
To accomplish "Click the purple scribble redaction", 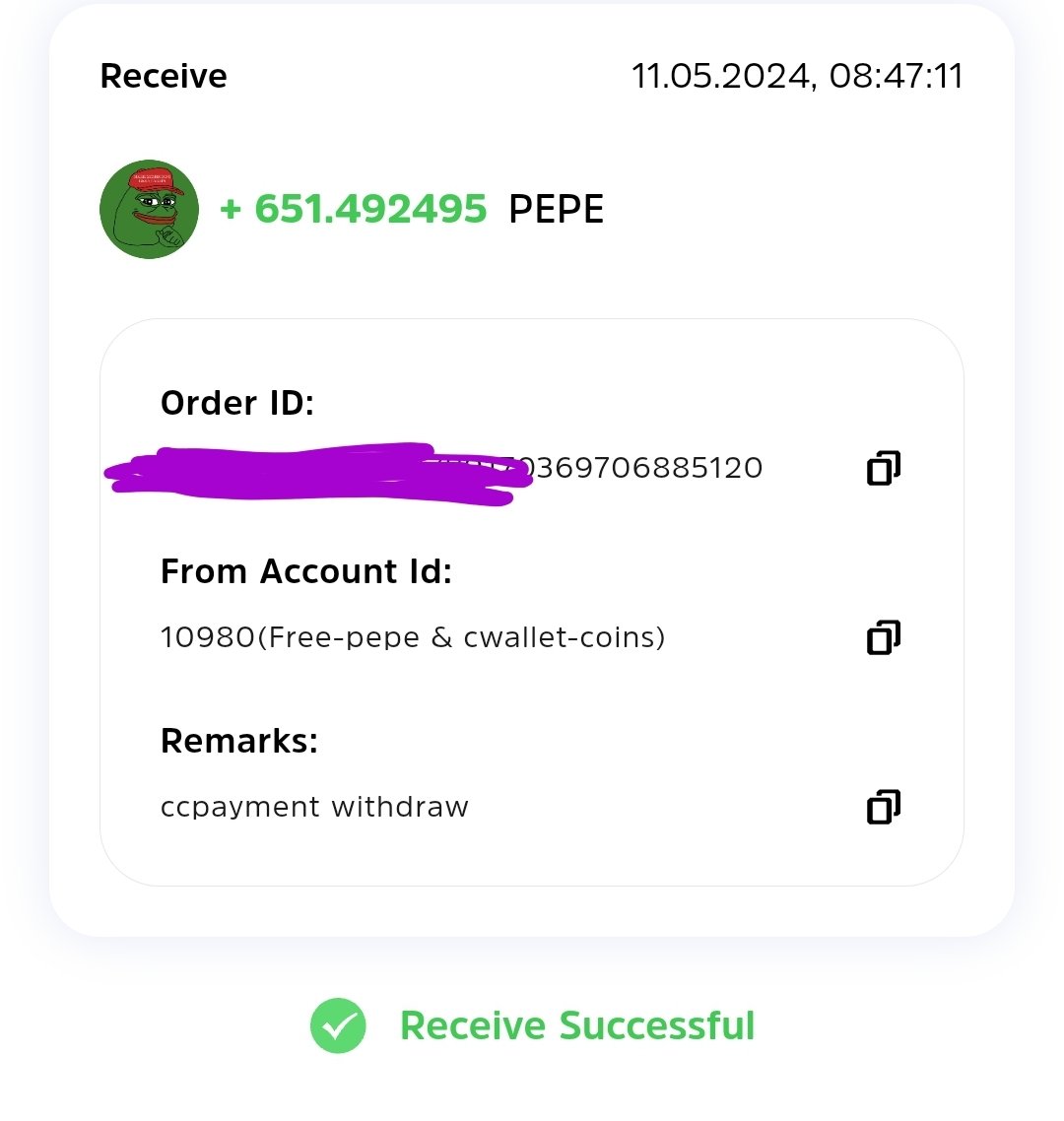I will pos(318,474).
